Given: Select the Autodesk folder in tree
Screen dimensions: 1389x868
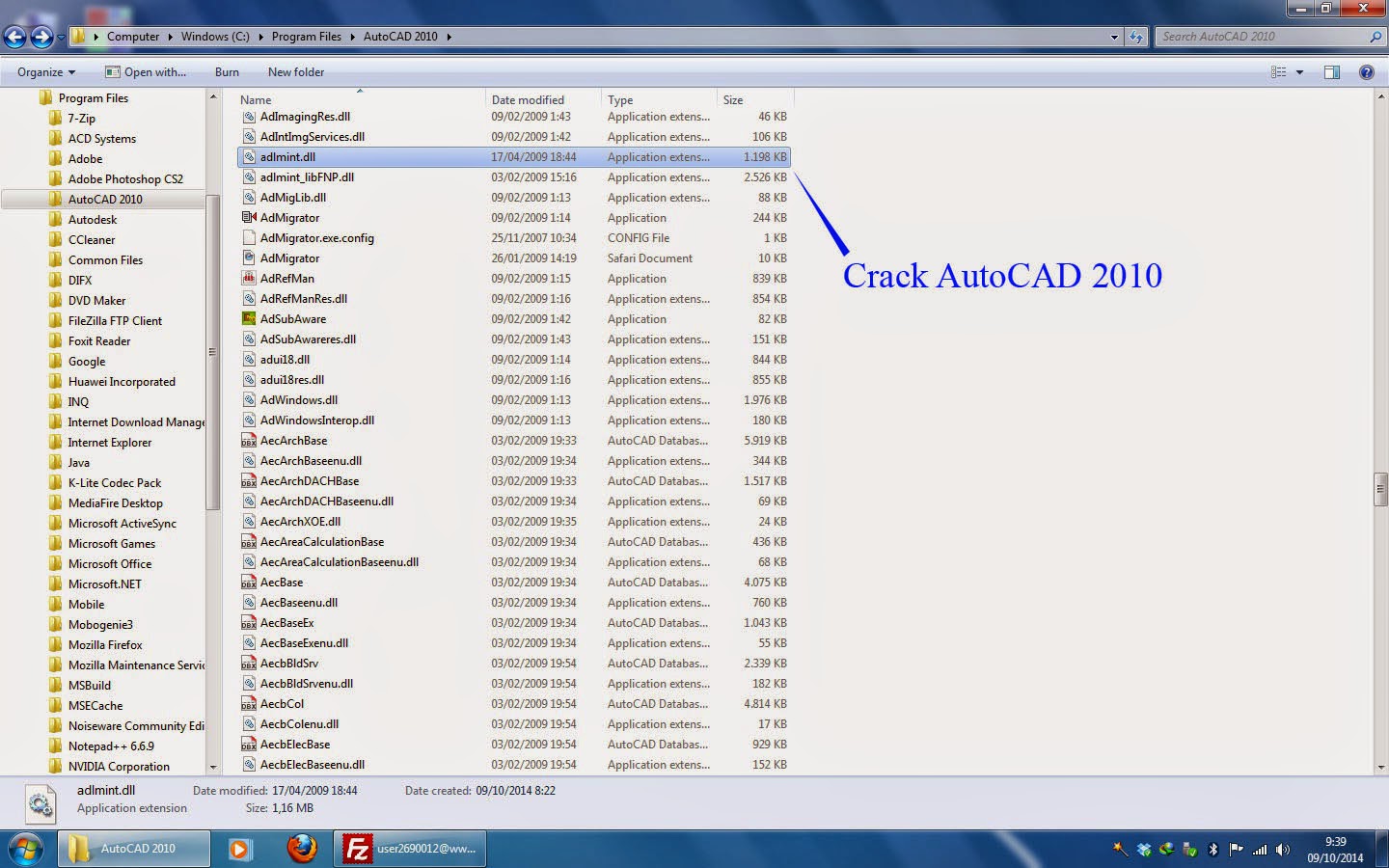Looking at the screenshot, I should click(93, 220).
